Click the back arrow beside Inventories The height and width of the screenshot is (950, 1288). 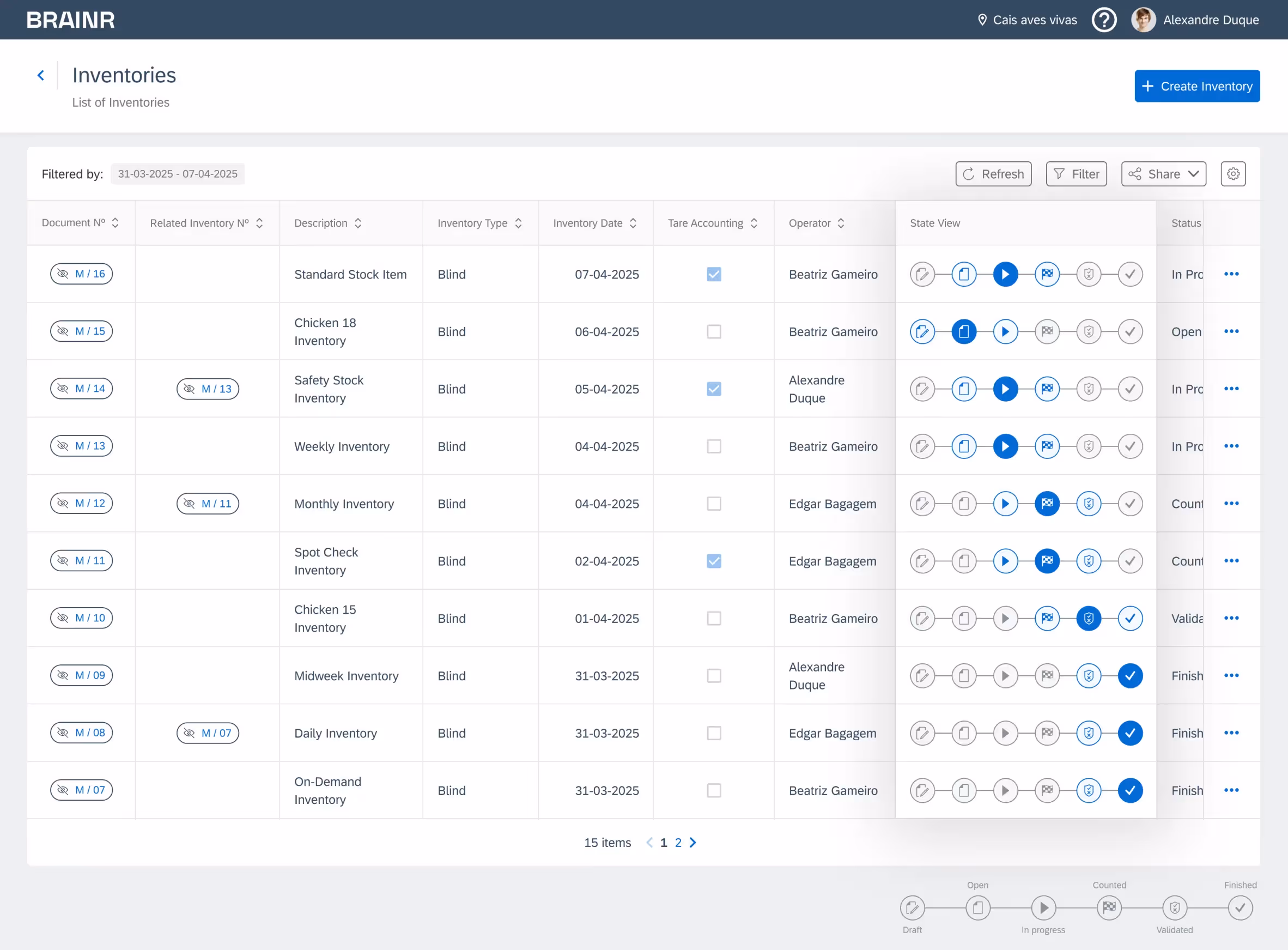41,75
